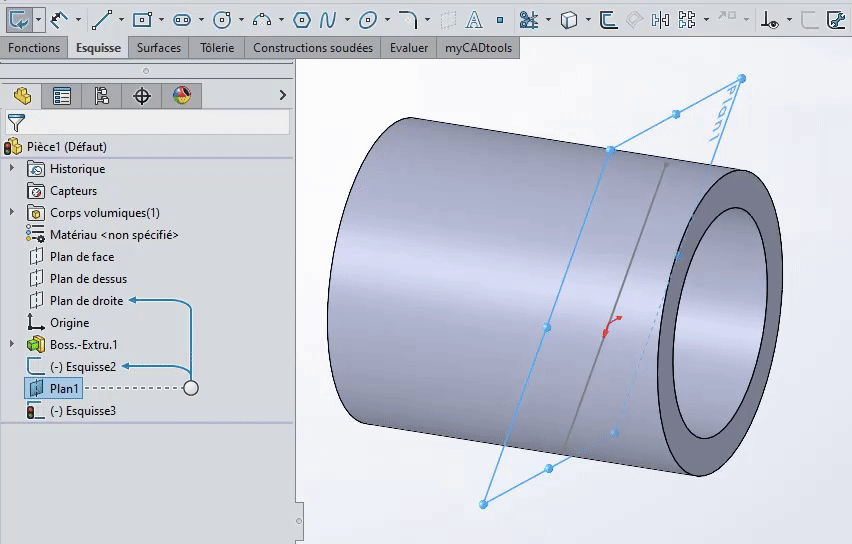Open the Sketch Fillet dropdown arrow
Screen dimensions: 852x544
(x=428, y=20)
